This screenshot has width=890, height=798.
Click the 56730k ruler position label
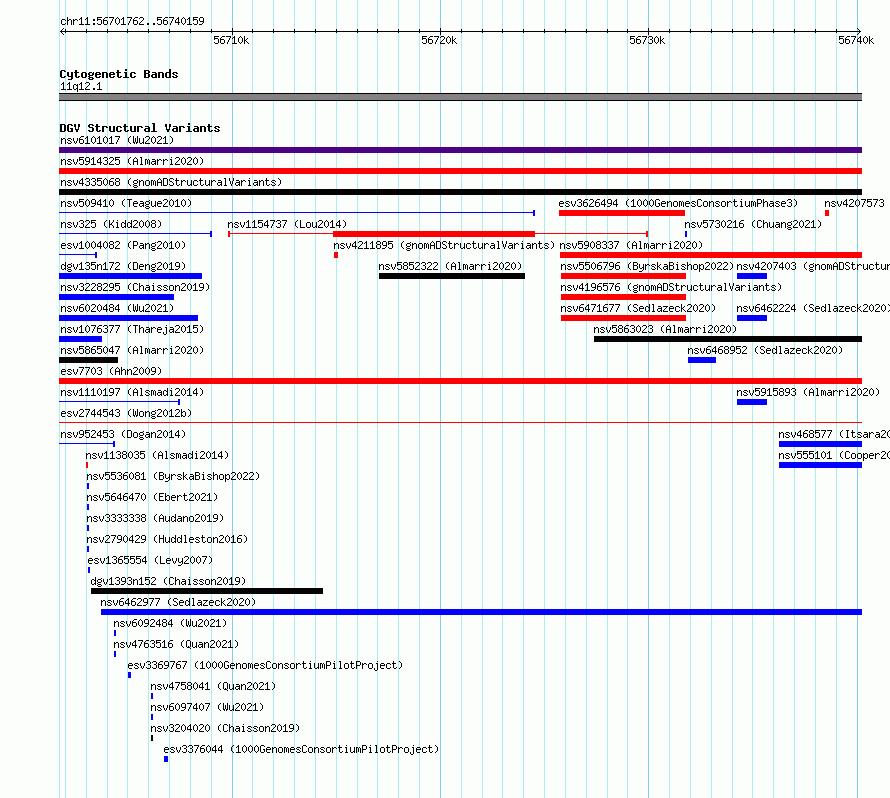(x=647, y=40)
